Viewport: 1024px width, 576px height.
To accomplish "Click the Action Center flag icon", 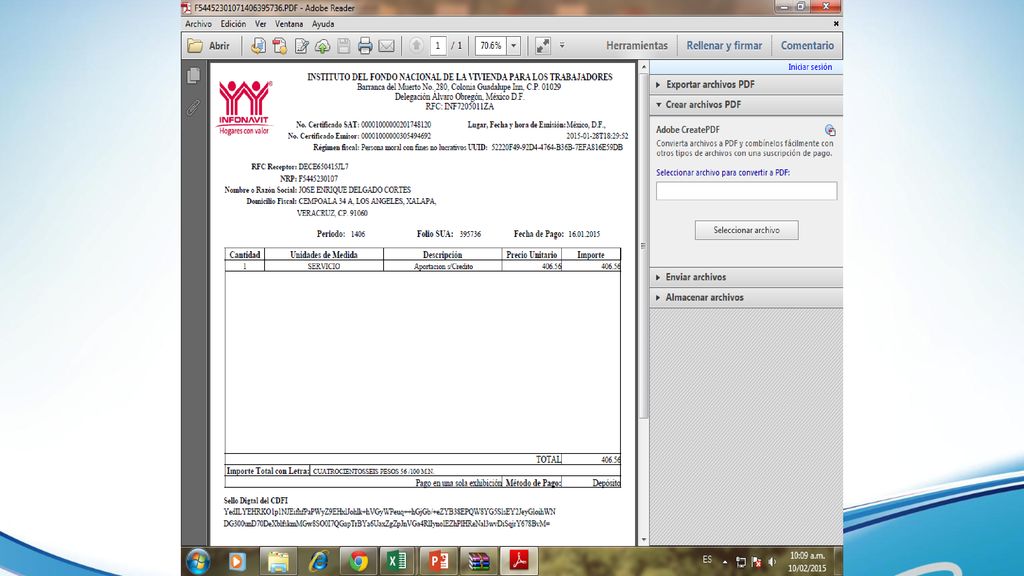I will pos(757,562).
